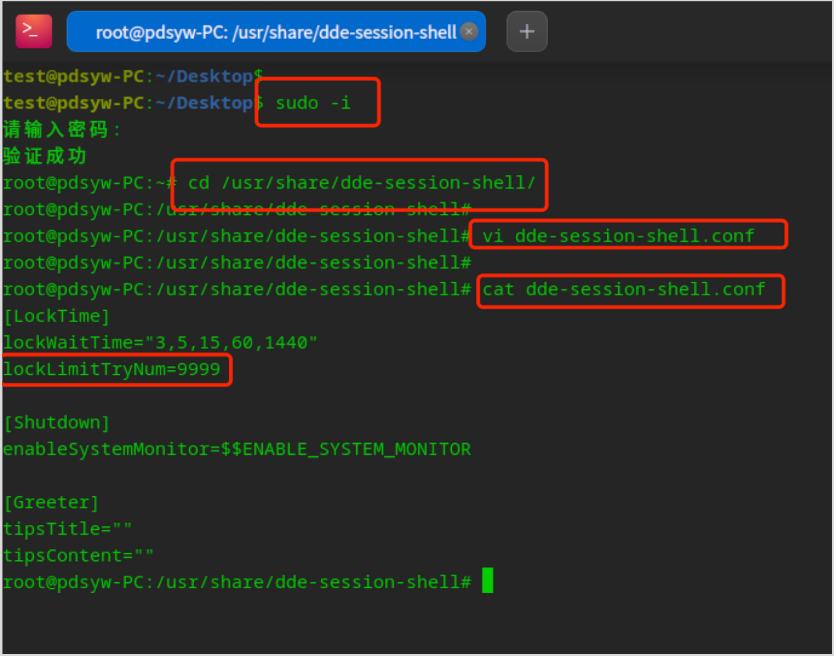Click the green terminal cursor block
836x658 pixels.
pos(487,581)
